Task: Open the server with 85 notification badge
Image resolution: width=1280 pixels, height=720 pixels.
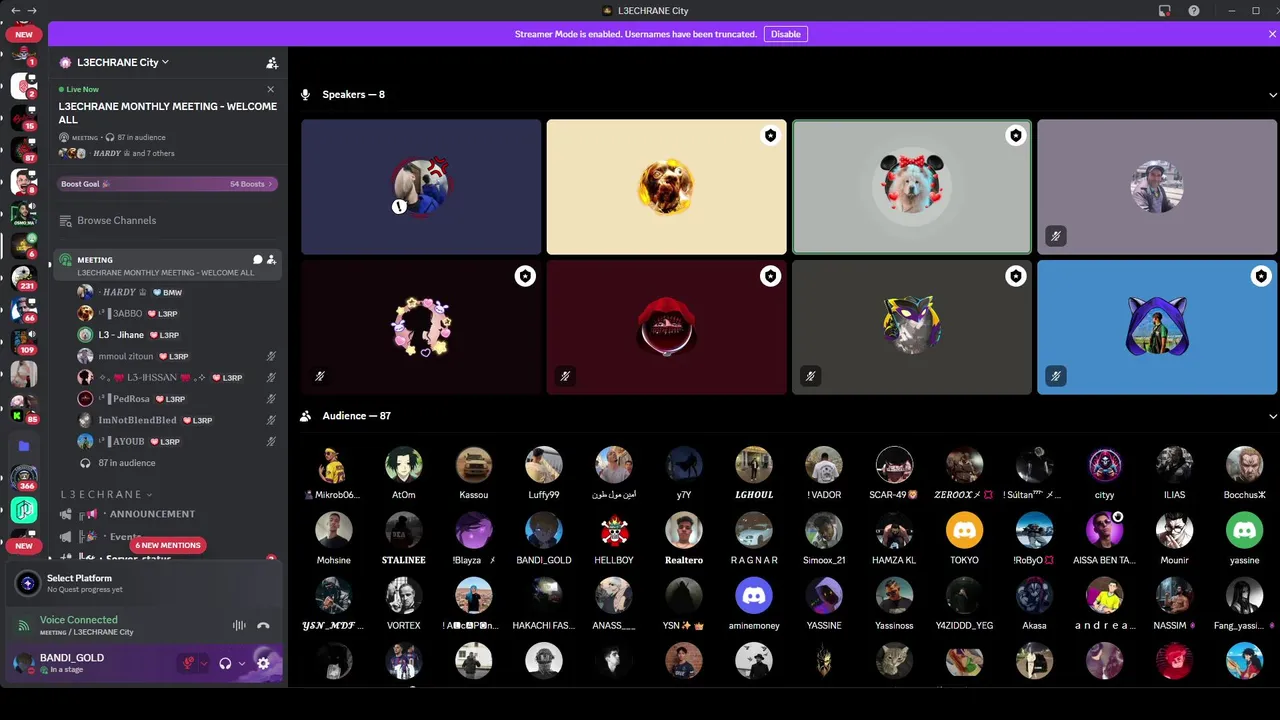Action: coord(24,407)
